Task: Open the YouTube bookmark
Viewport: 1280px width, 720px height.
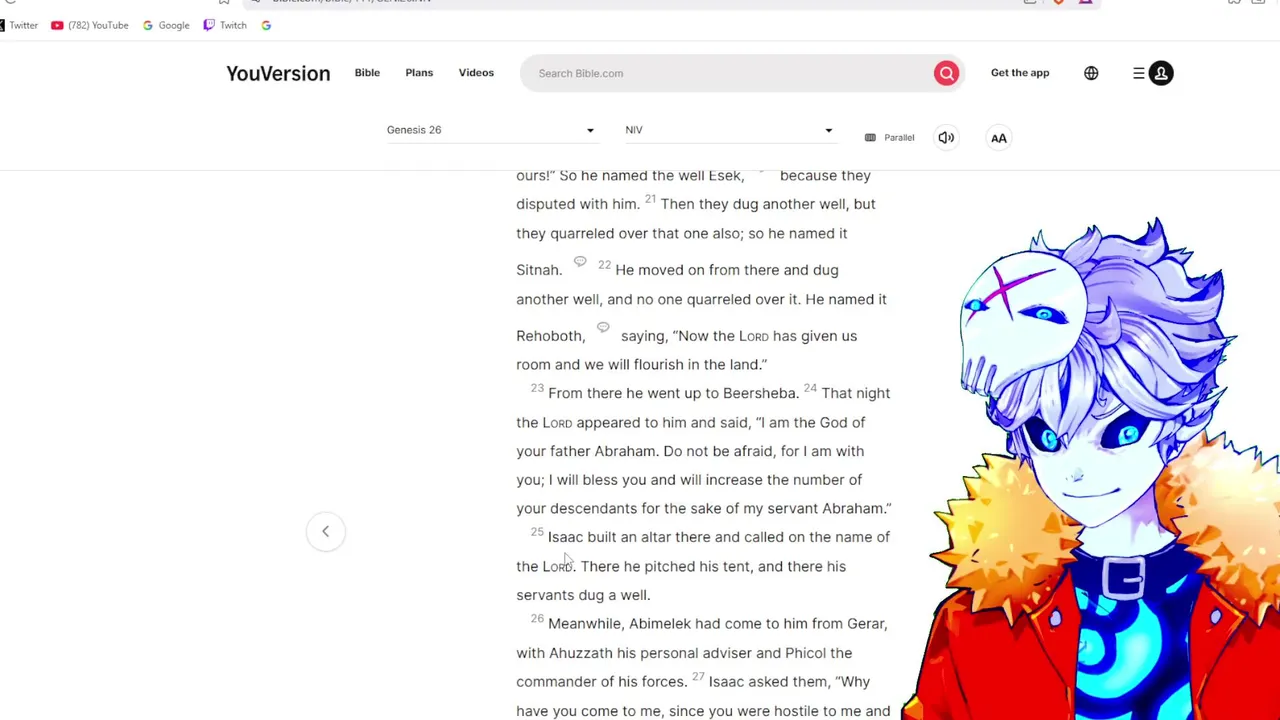Action: (x=90, y=25)
